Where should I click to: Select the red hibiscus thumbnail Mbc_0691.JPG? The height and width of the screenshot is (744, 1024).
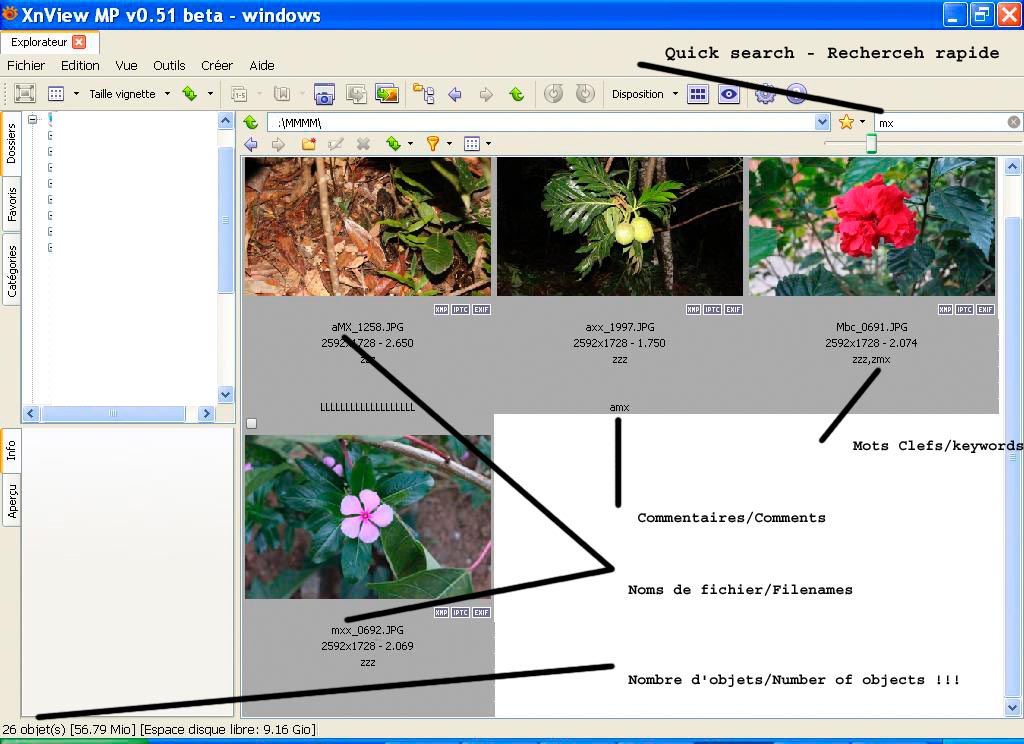point(872,227)
